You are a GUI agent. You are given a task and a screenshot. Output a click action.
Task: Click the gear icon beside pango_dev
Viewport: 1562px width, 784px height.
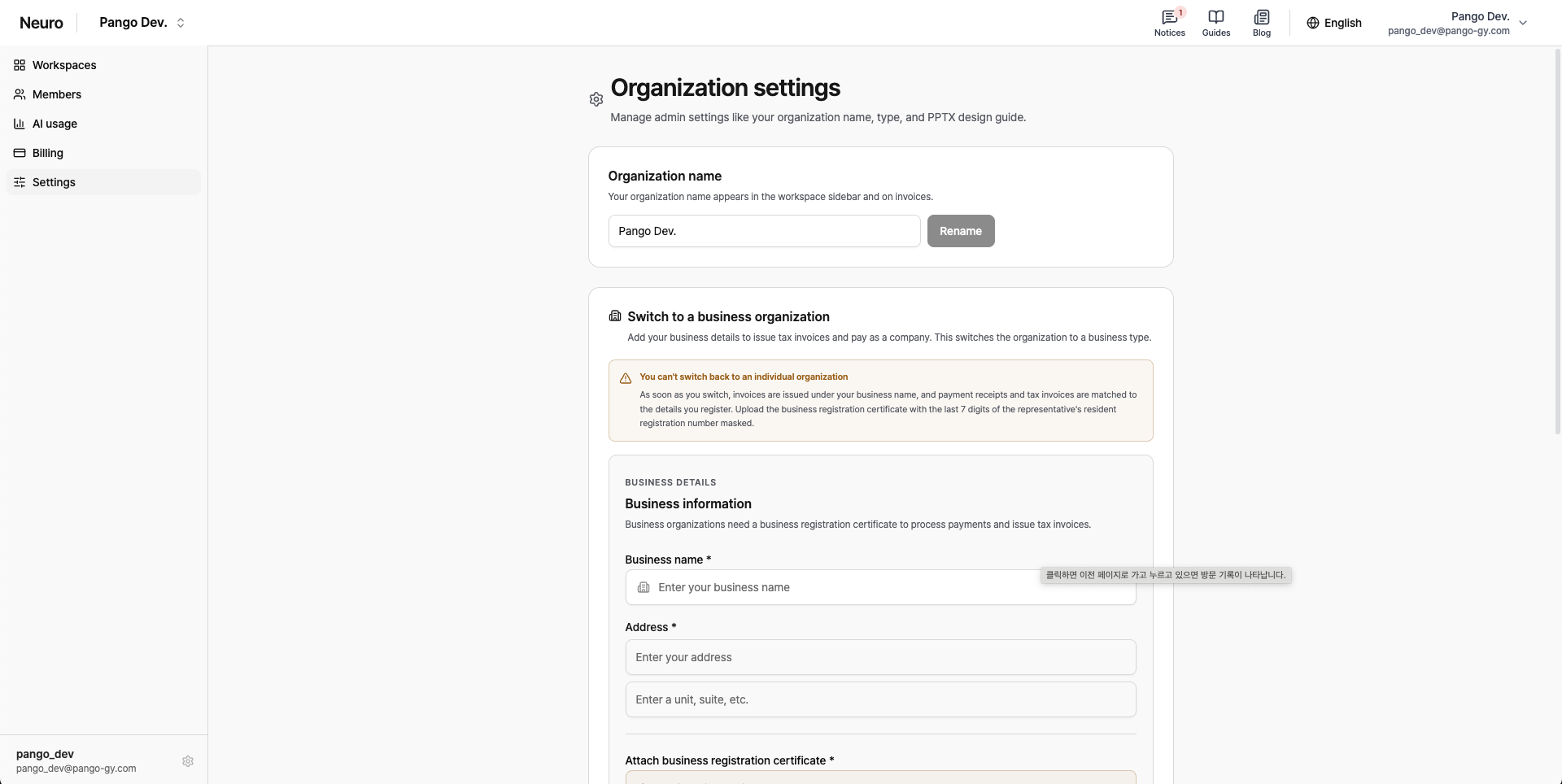(x=188, y=761)
